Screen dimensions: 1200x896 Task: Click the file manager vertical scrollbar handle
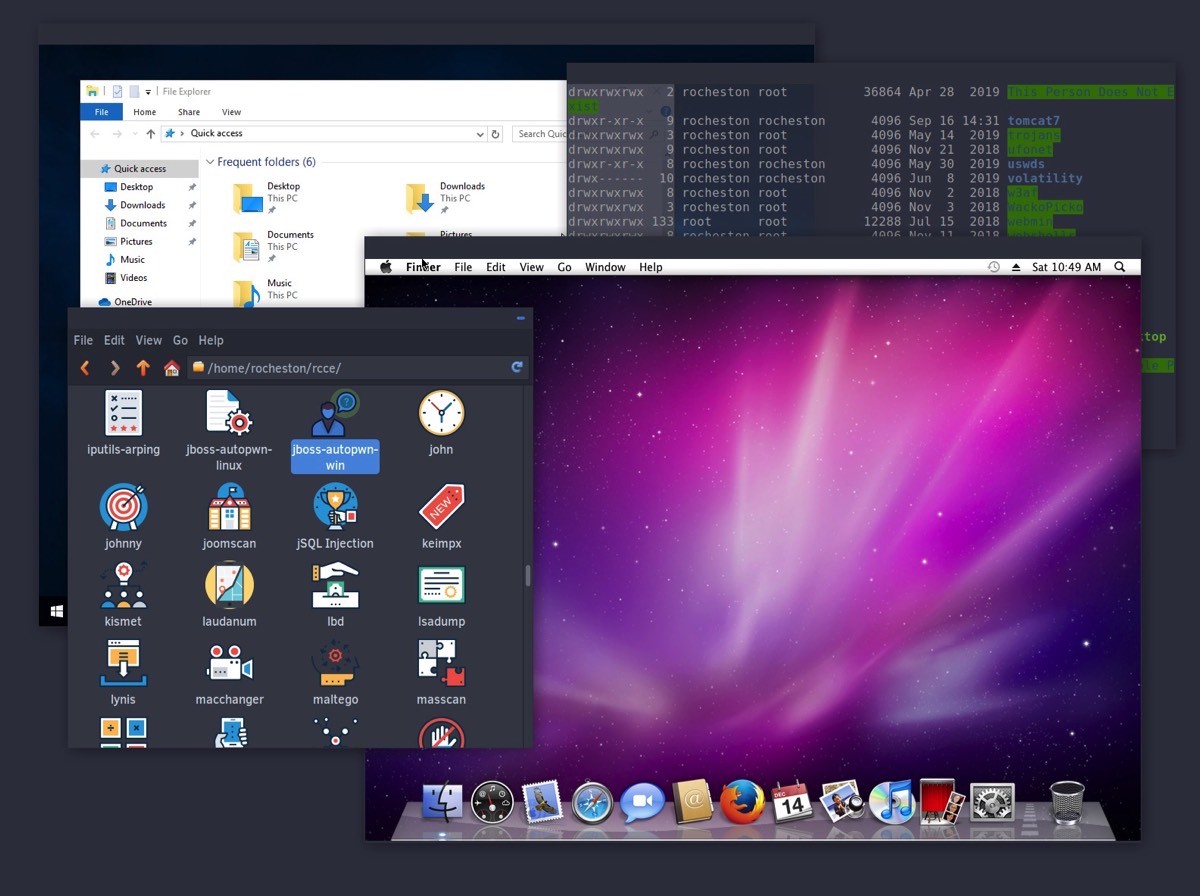(527, 575)
